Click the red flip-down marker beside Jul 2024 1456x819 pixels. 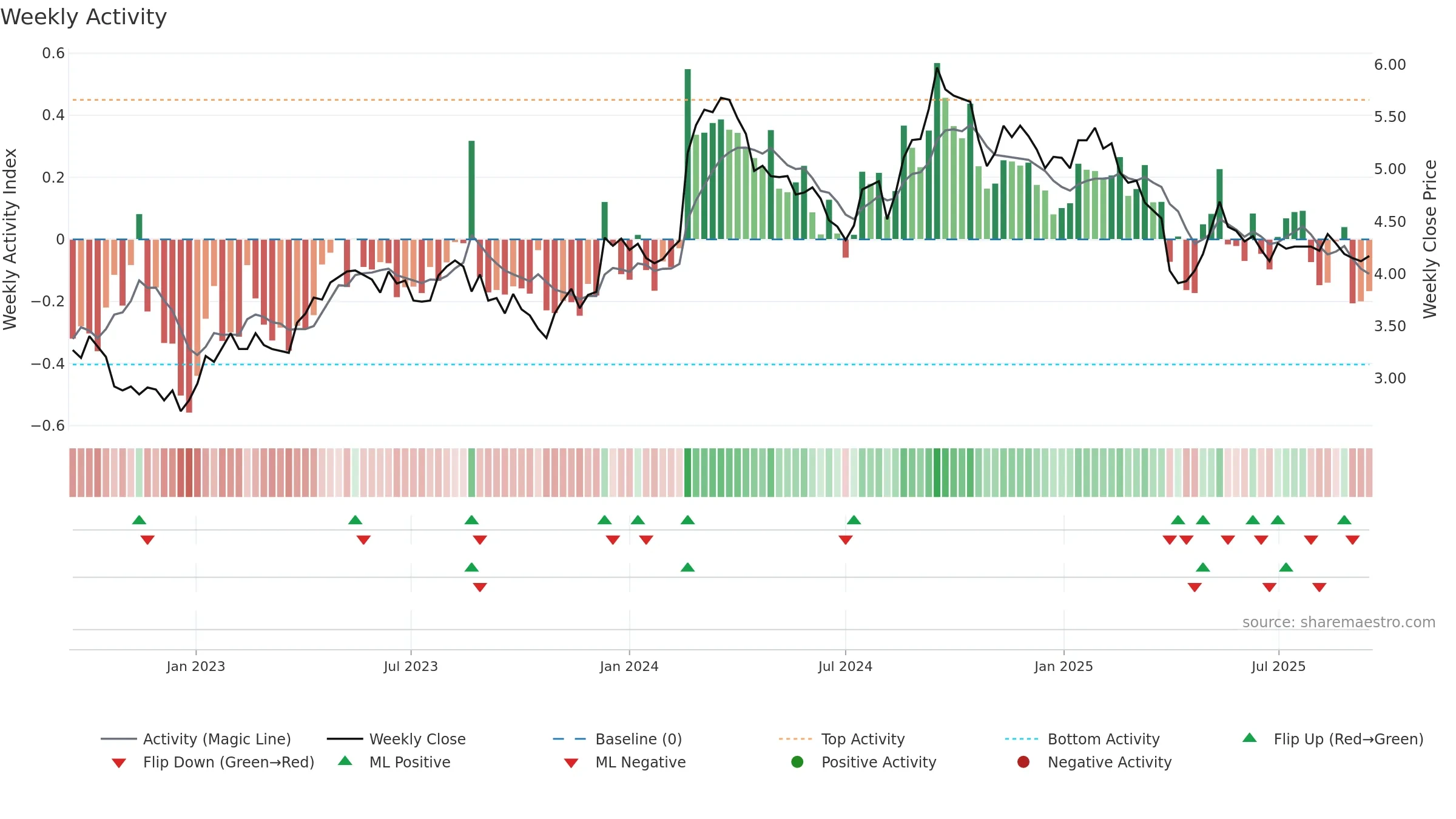point(846,540)
